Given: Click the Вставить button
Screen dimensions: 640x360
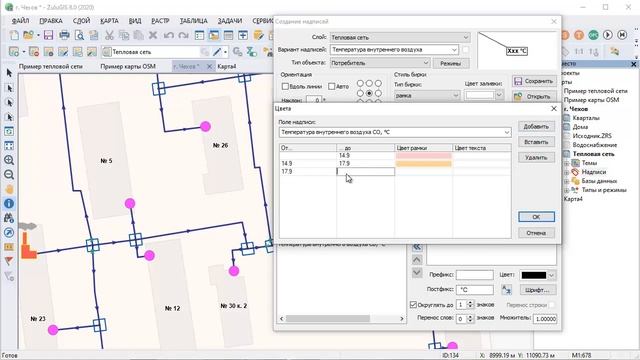Looking at the screenshot, I should click(536, 142).
